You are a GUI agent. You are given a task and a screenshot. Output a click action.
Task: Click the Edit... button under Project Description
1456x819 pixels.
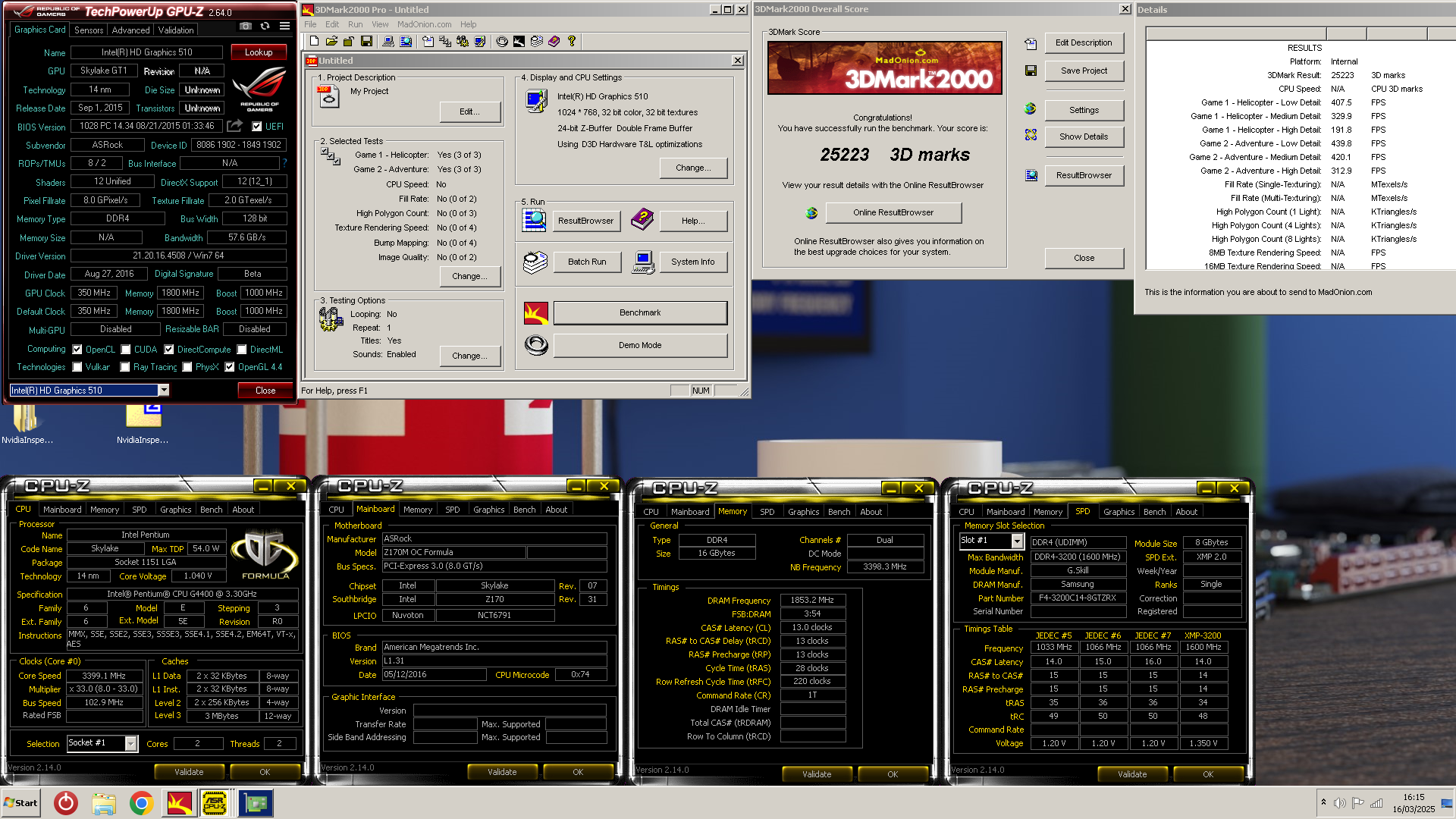[x=469, y=111]
